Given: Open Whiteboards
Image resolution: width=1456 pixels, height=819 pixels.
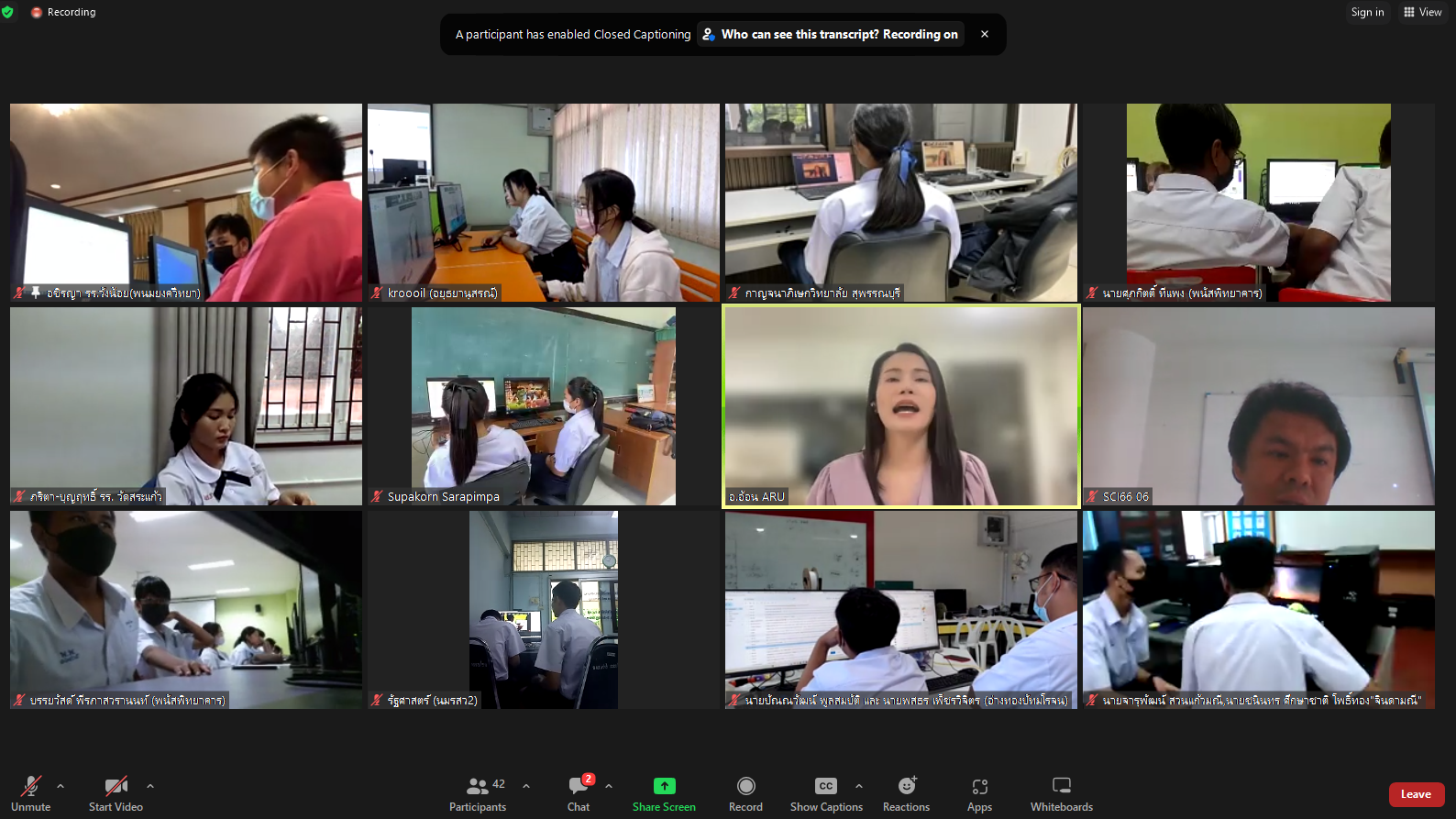Looking at the screenshot, I should tap(1061, 793).
